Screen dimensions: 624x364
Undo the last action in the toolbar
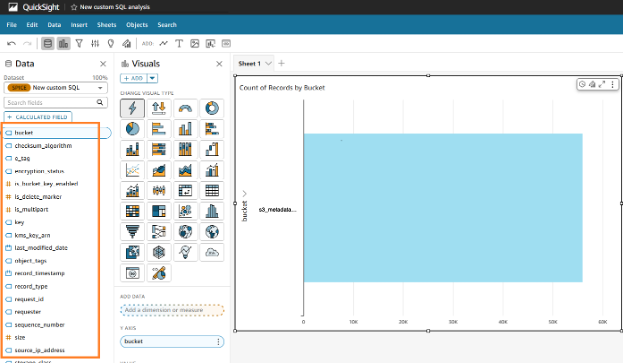coord(12,44)
